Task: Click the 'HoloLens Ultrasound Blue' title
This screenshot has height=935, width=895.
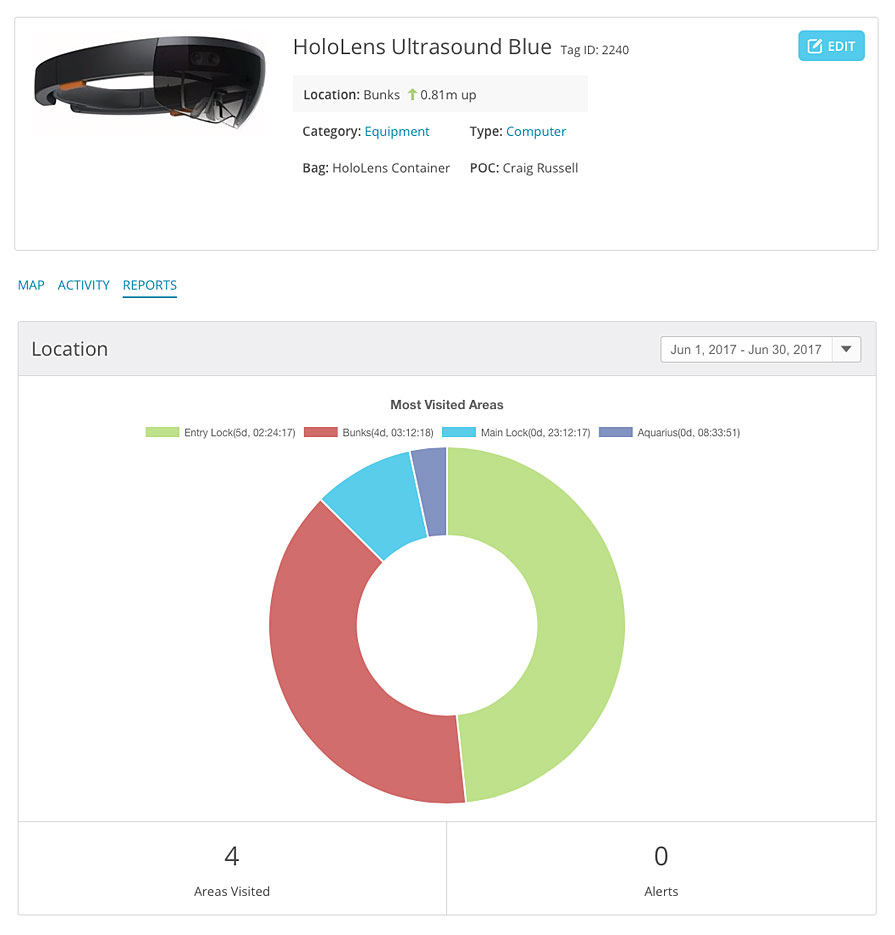Action: coord(422,47)
